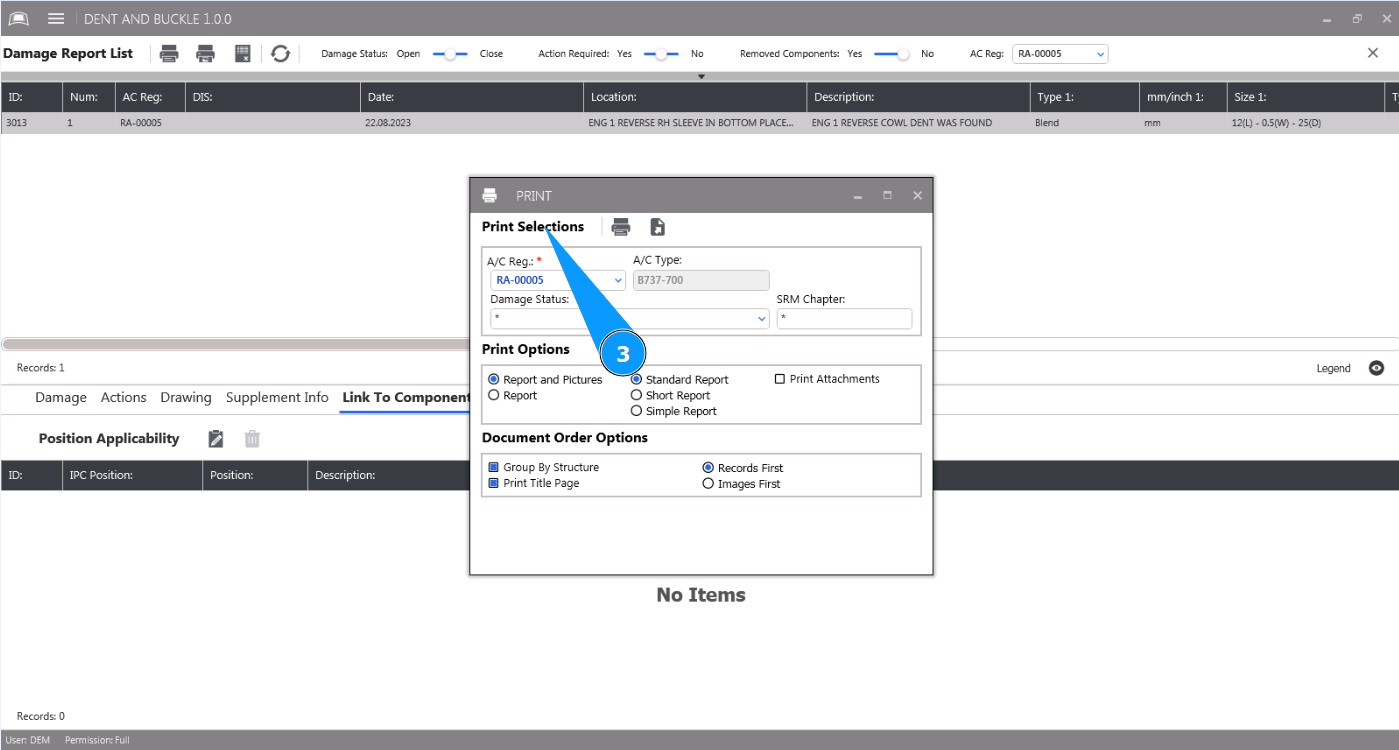1399x750 pixels.
Task: Click the Blend type cell
Action: tap(1084, 123)
